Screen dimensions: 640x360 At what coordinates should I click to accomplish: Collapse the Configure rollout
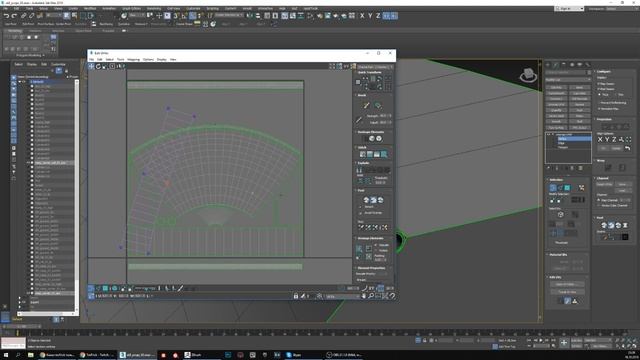[x=604, y=71]
